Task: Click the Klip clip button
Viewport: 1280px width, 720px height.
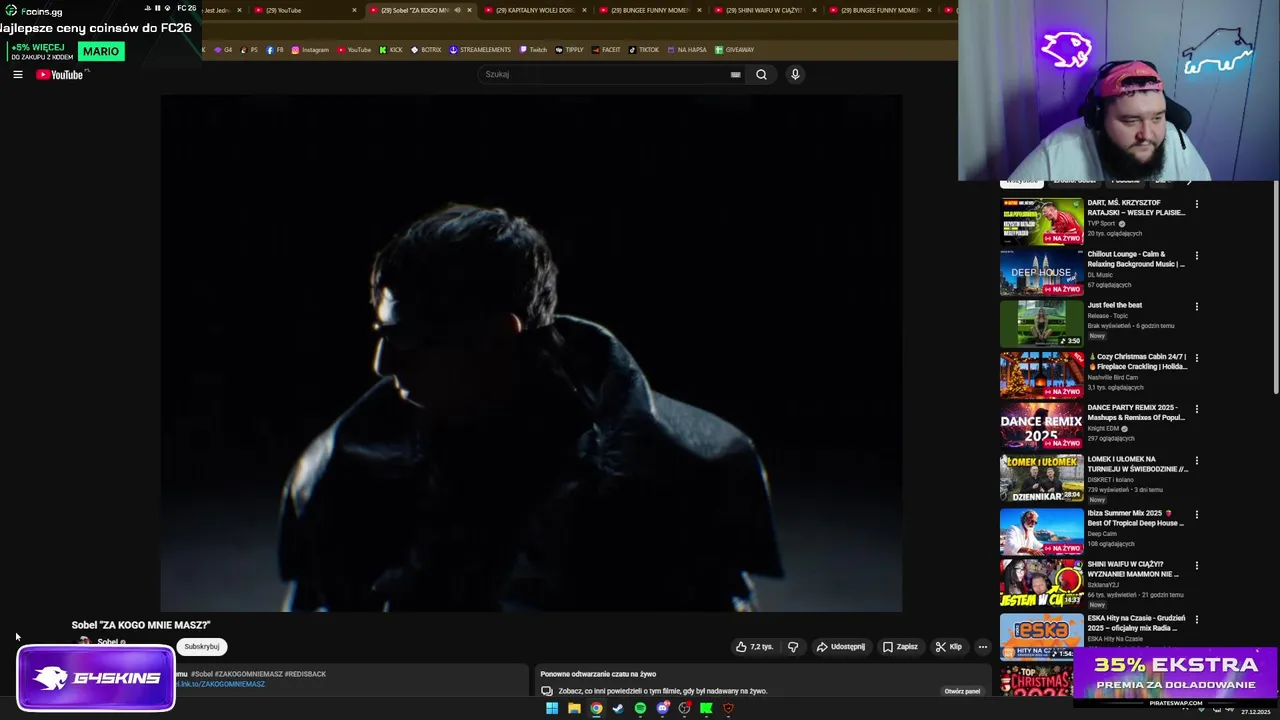Action: pos(948,646)
